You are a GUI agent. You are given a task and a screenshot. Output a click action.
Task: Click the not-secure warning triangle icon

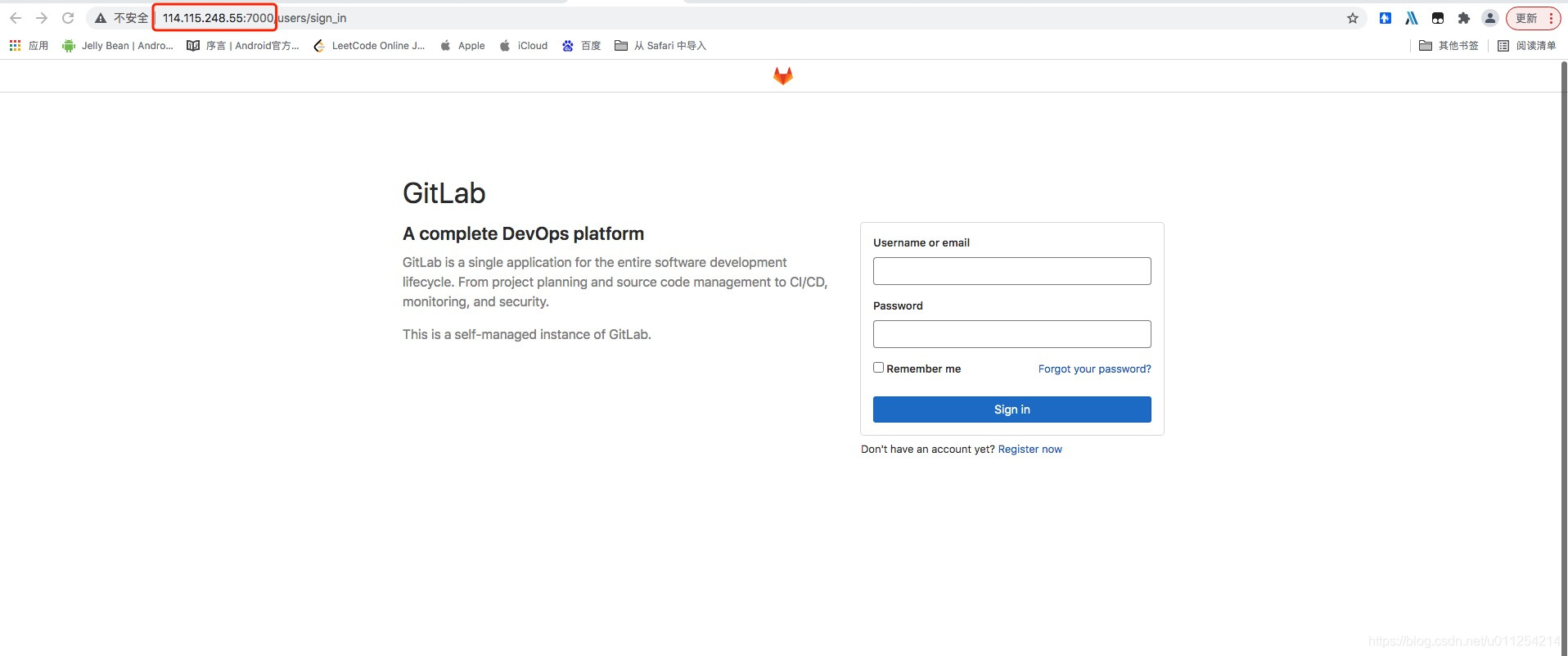101,18
